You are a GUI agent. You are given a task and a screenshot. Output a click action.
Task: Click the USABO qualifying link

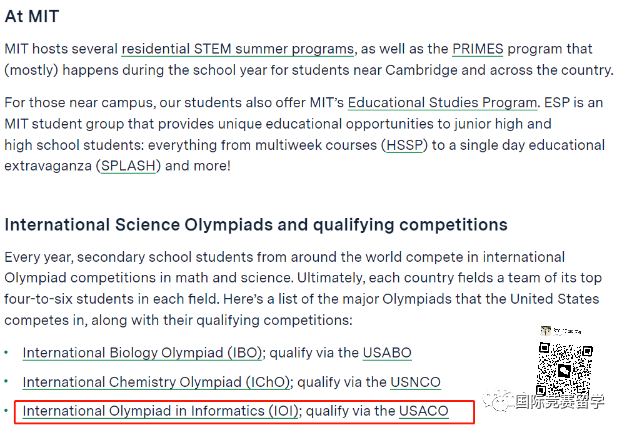[x=385, y=353]
